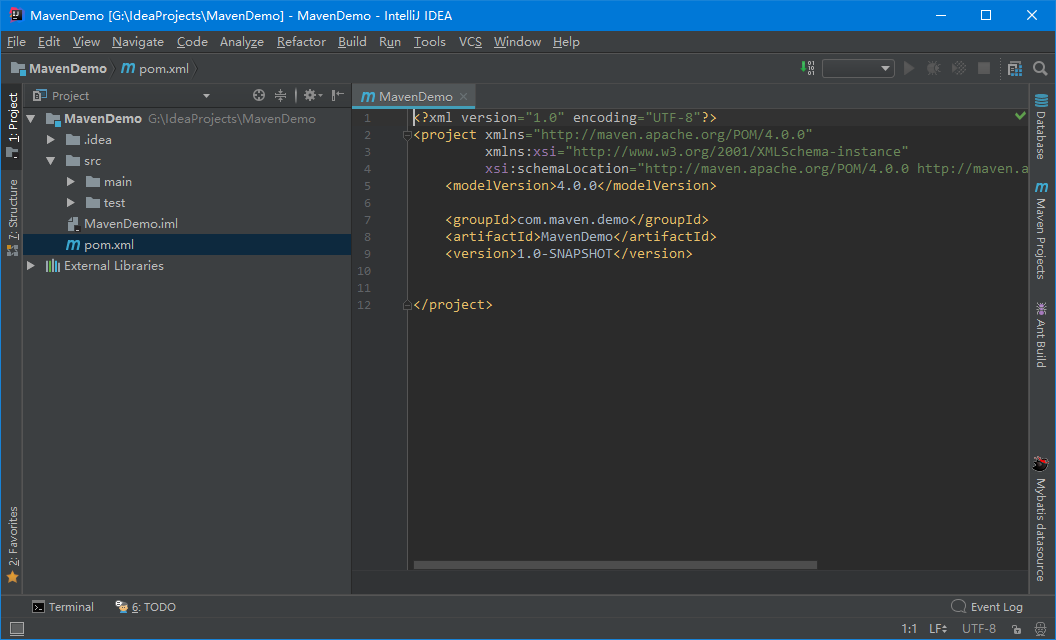This screenshot has height=640, width=1056.
Task: Select External Libraries row
Action: (187, 265)
